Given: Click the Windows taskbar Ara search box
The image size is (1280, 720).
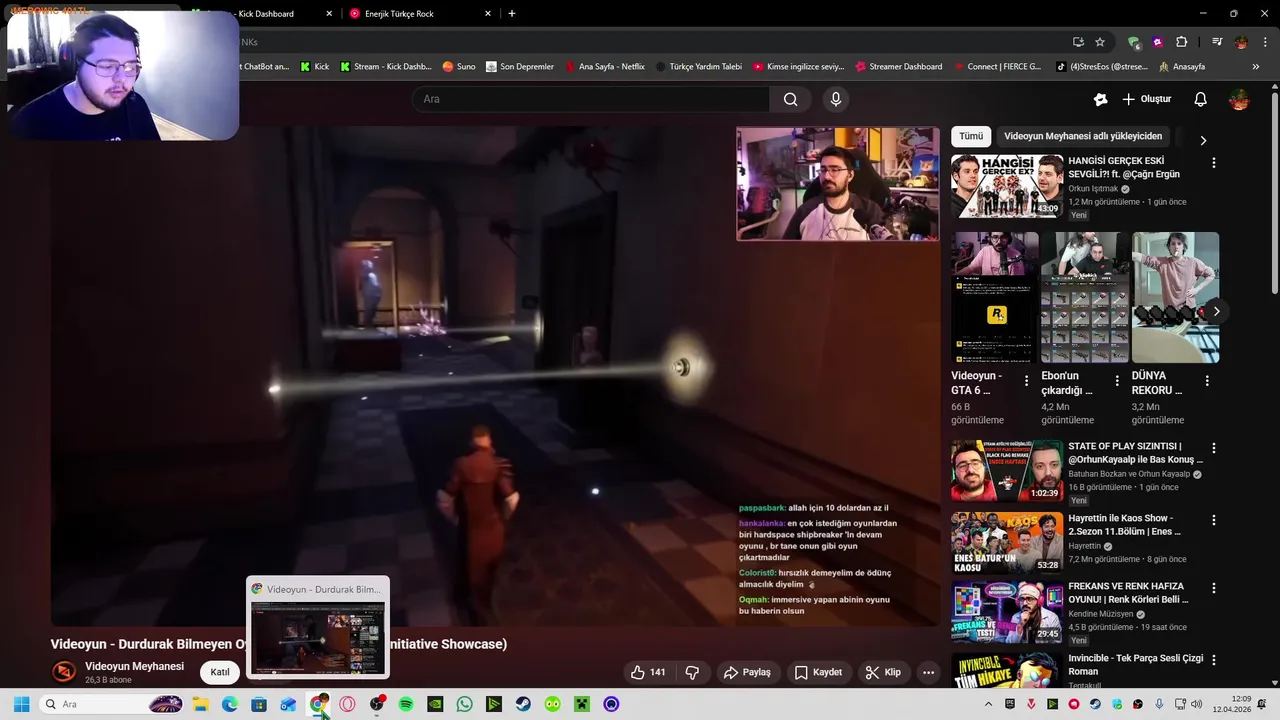Looking at the screenshot, I should tap(112, 704).
